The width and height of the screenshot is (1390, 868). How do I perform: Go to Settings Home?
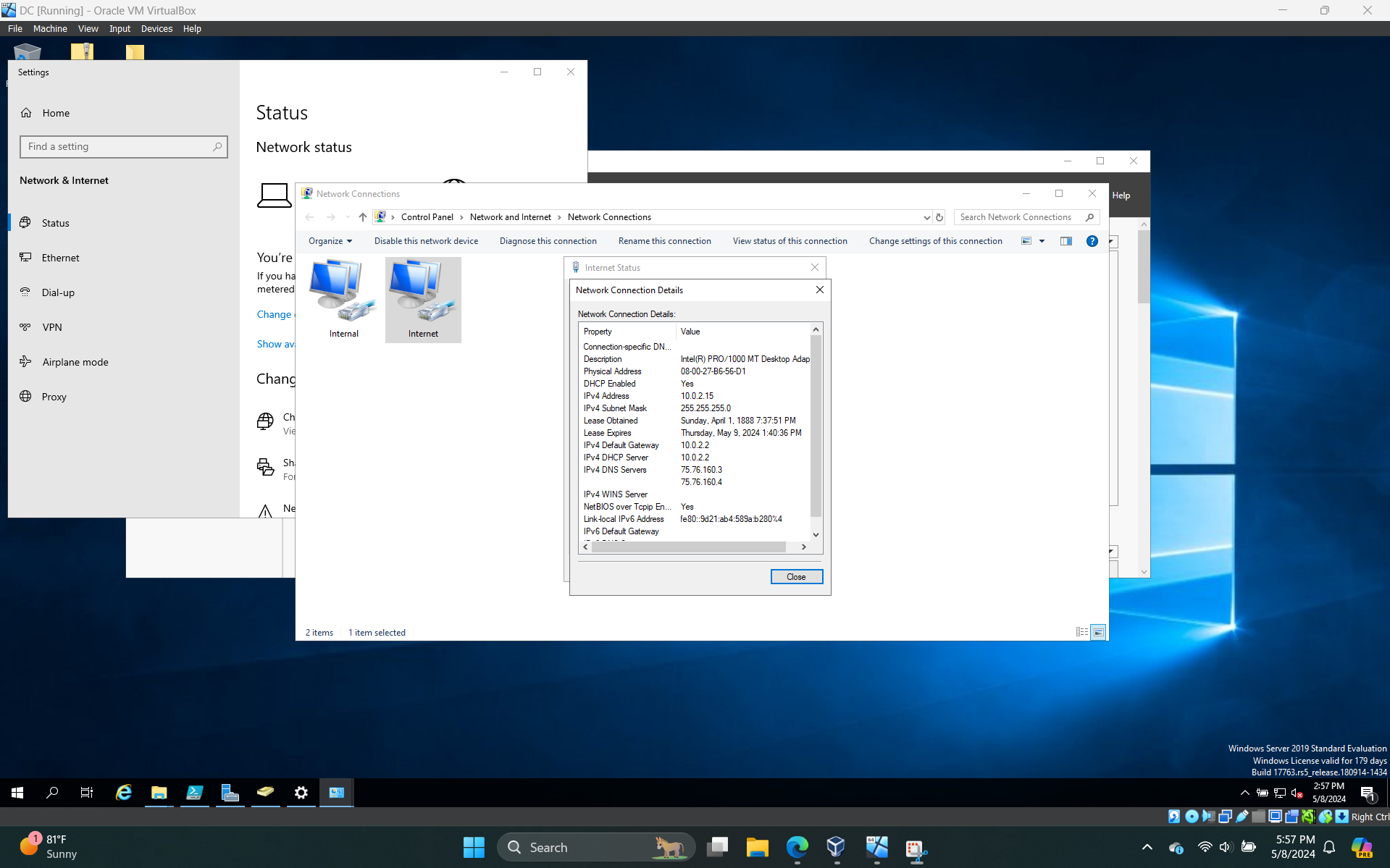124,113
